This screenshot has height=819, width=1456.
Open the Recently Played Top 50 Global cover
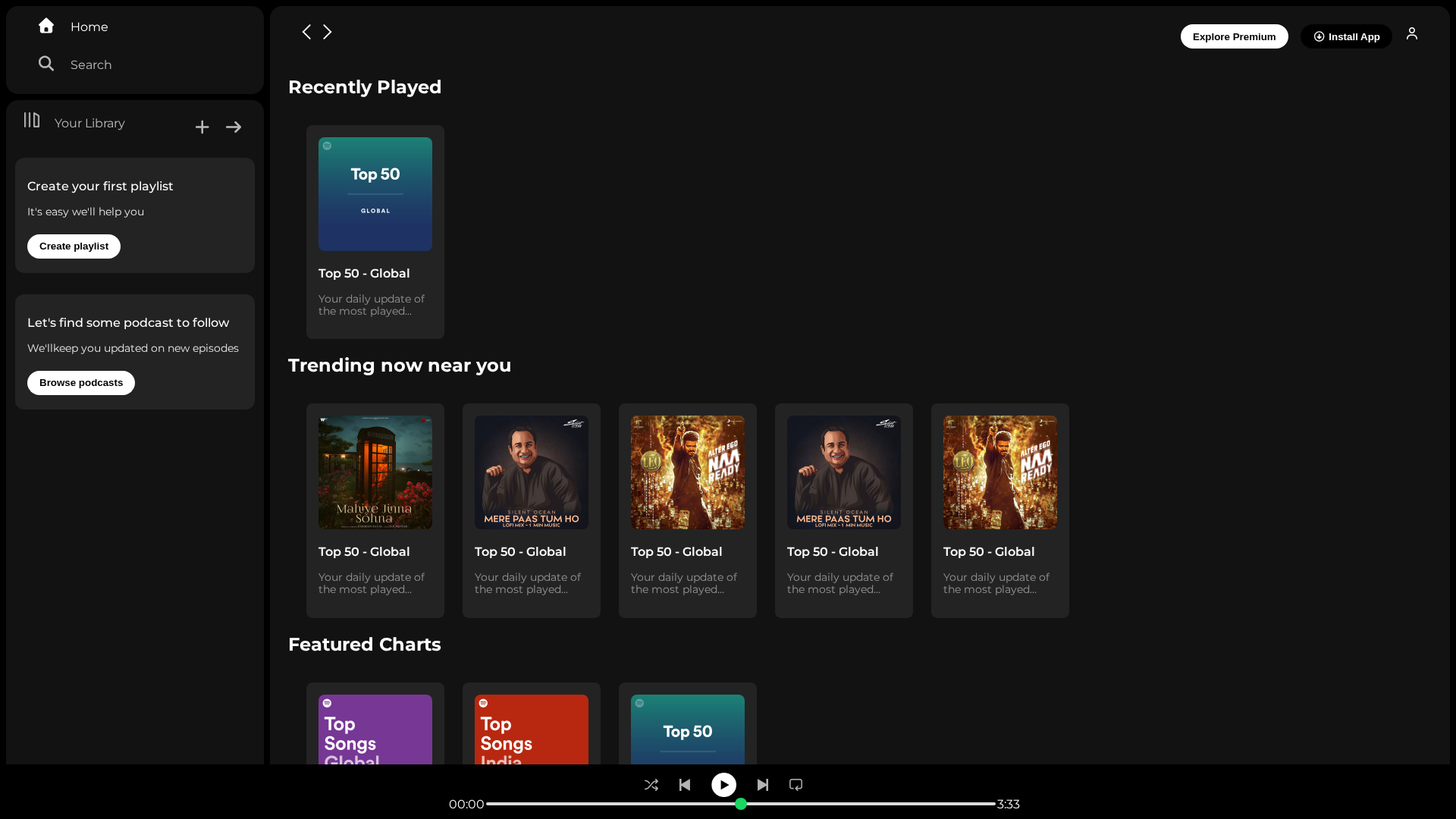pos(375,194)
